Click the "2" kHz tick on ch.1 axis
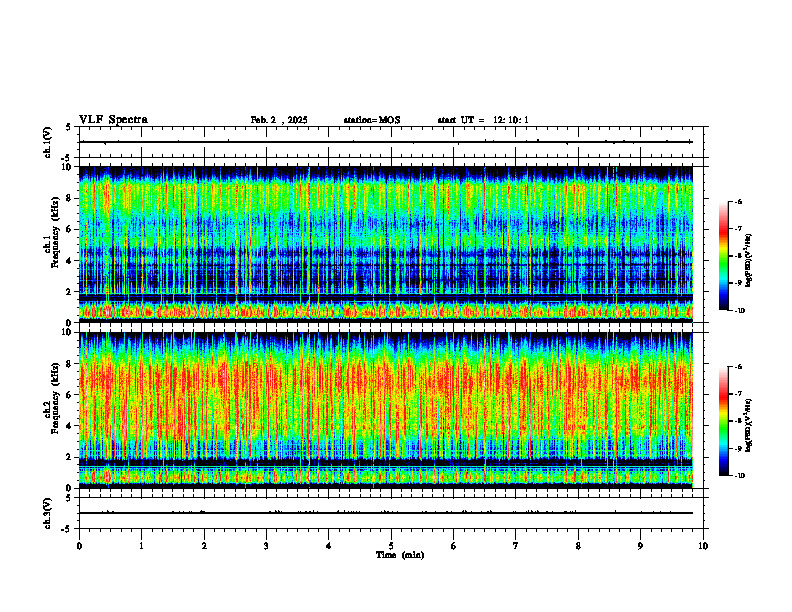Viewport: 792px width, 612px height. pyautogui.click(x=70, y=291)
